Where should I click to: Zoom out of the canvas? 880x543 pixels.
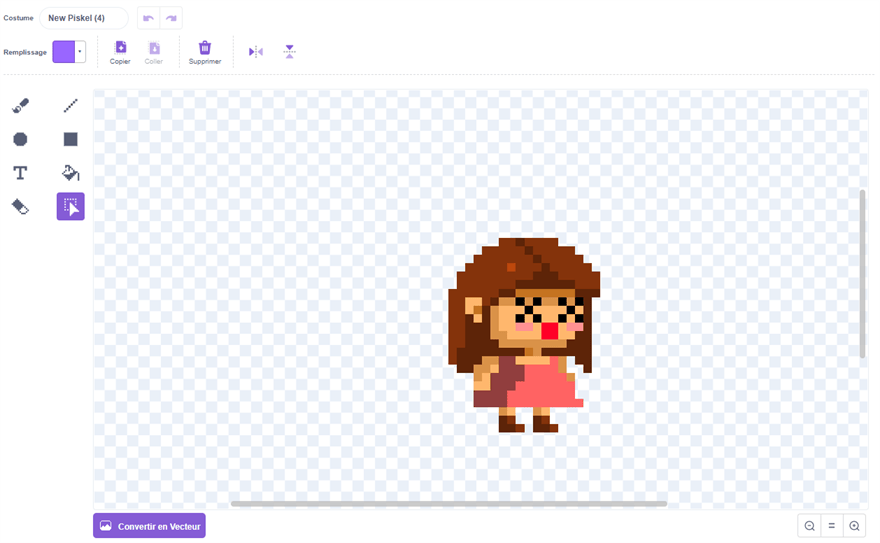[809, 526]
